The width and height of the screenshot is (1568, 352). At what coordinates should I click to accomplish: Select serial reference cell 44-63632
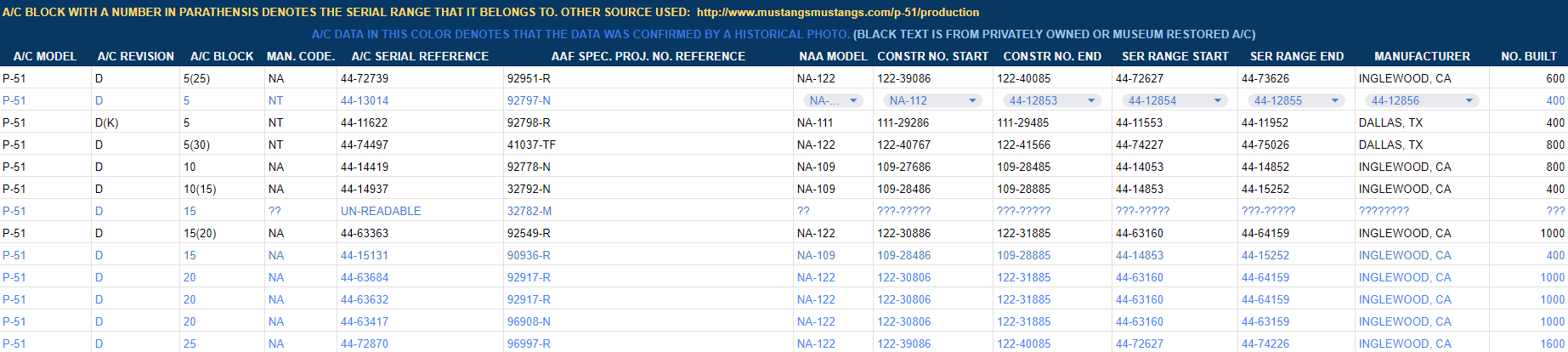[420, 299]
